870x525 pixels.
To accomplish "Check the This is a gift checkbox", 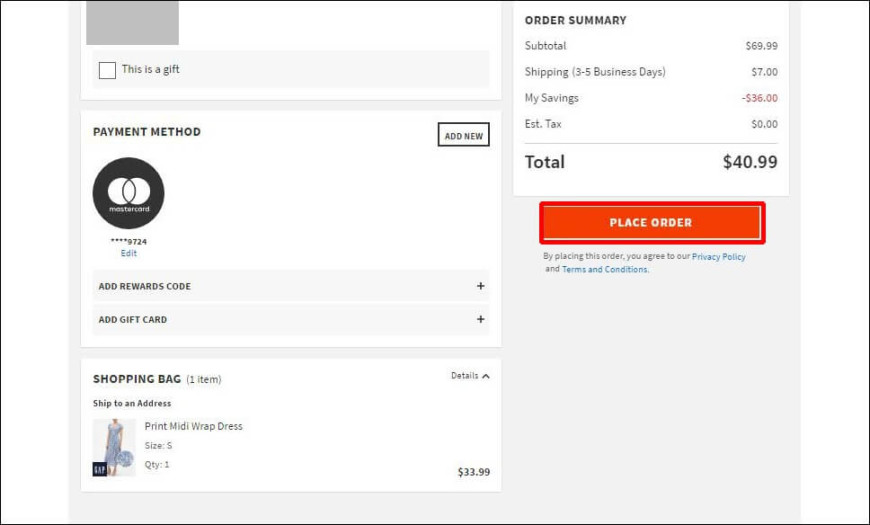I will click(107, 70).
